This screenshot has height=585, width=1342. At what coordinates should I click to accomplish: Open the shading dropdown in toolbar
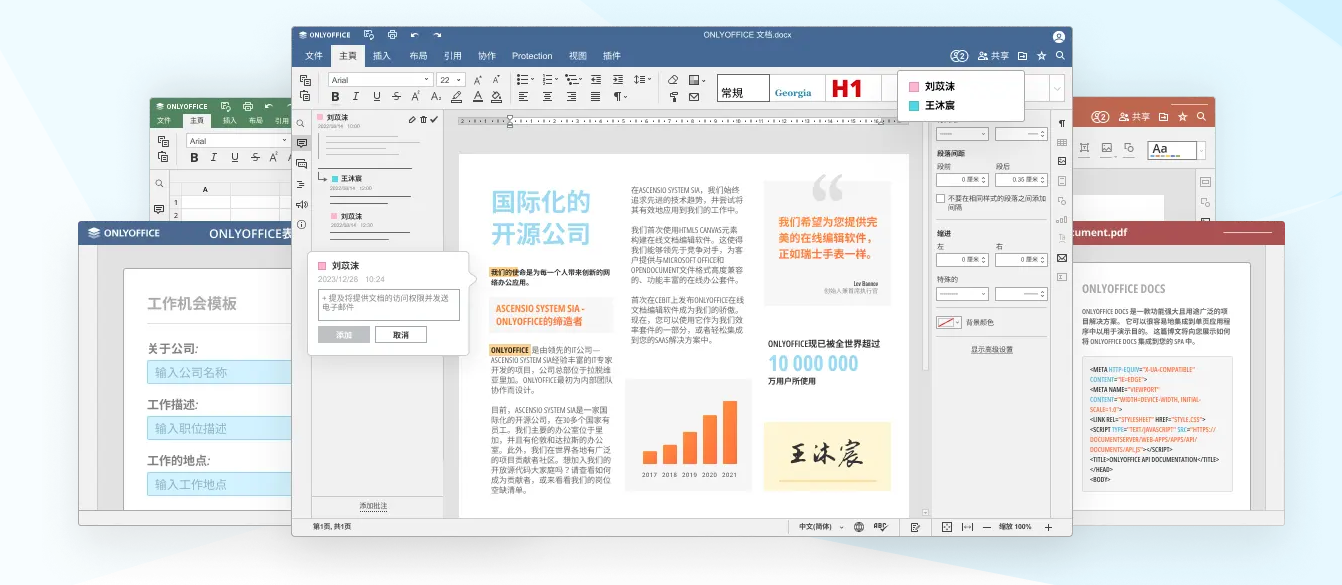coord(705,80)
